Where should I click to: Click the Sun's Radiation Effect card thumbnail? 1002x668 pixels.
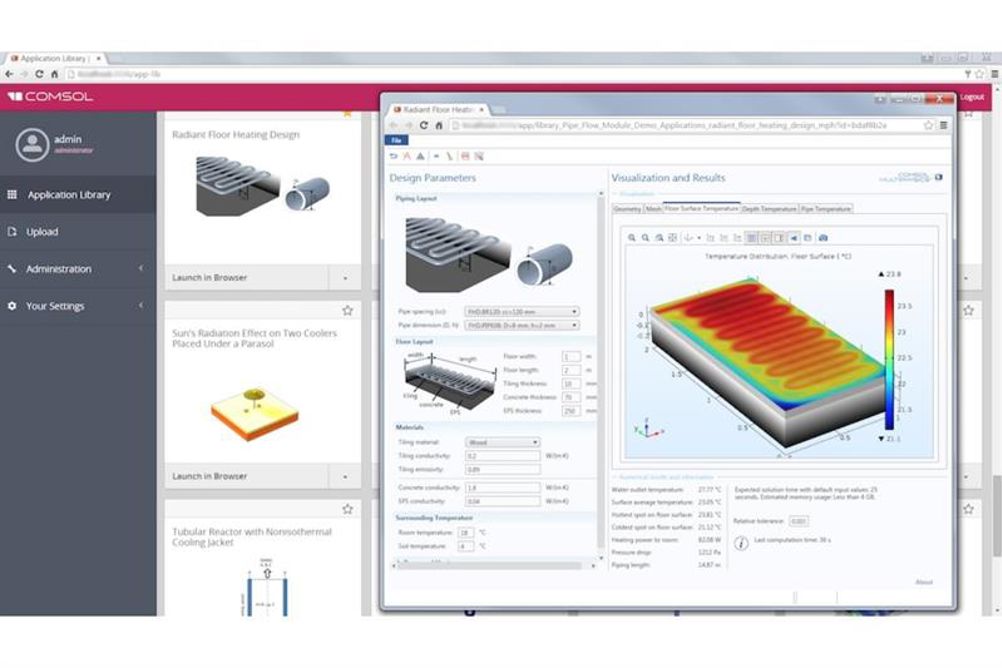[x=255, y=412]
